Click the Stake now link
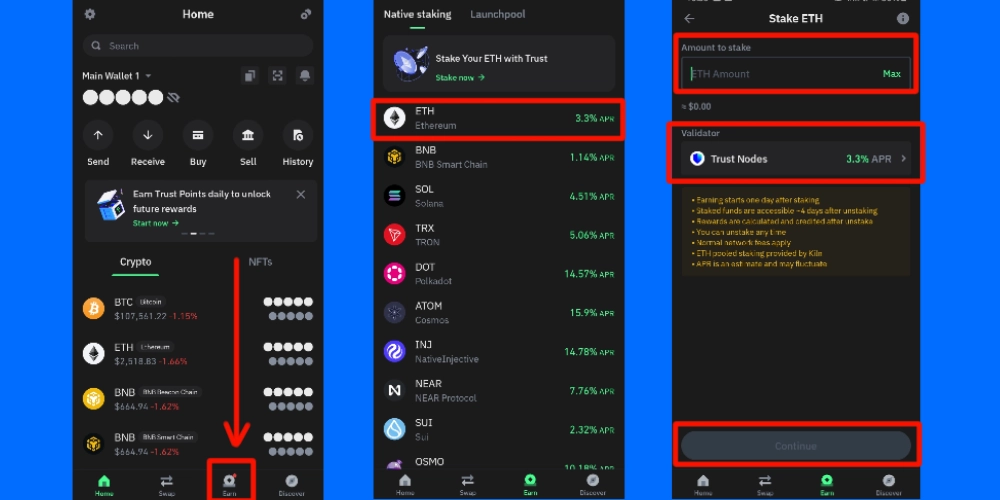The height and width of the screenshot is (500, 1000). [x=460, y=77]
